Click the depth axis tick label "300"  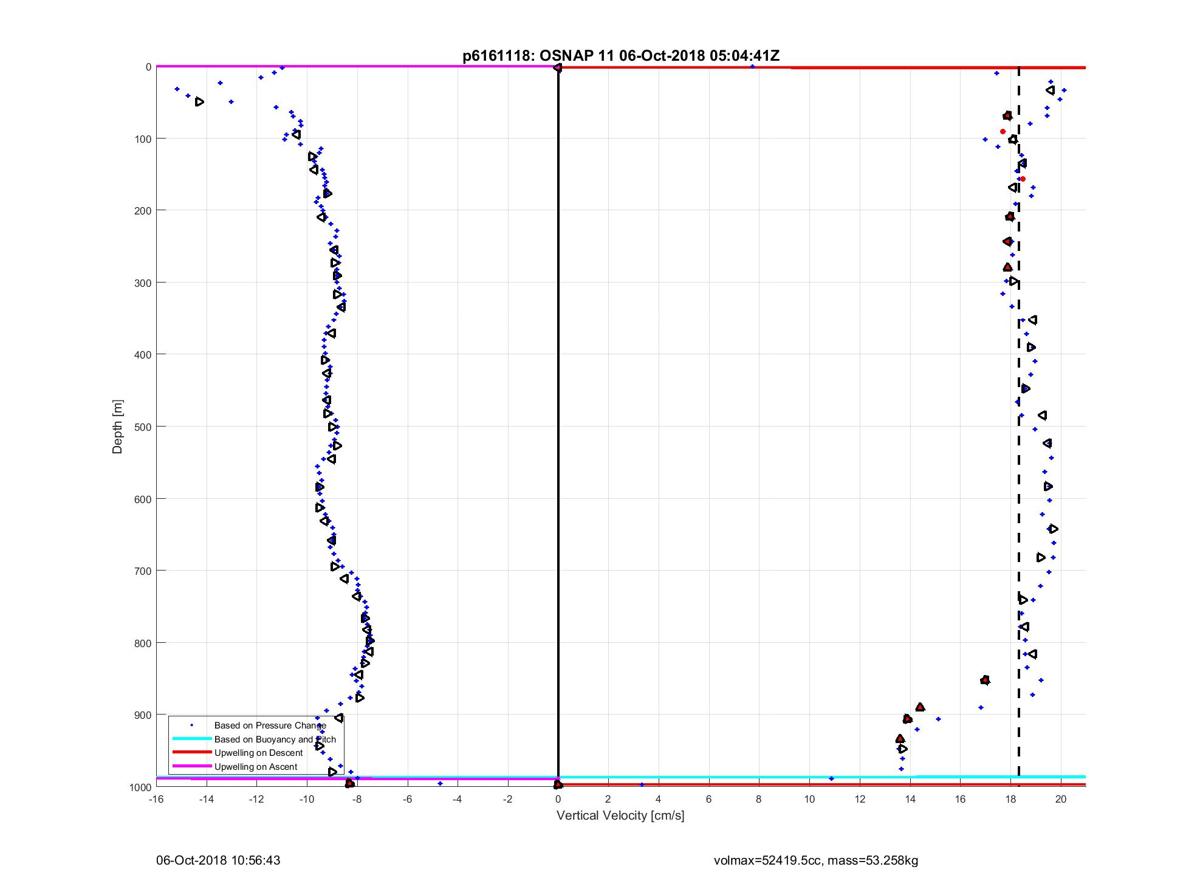point(142,283)
